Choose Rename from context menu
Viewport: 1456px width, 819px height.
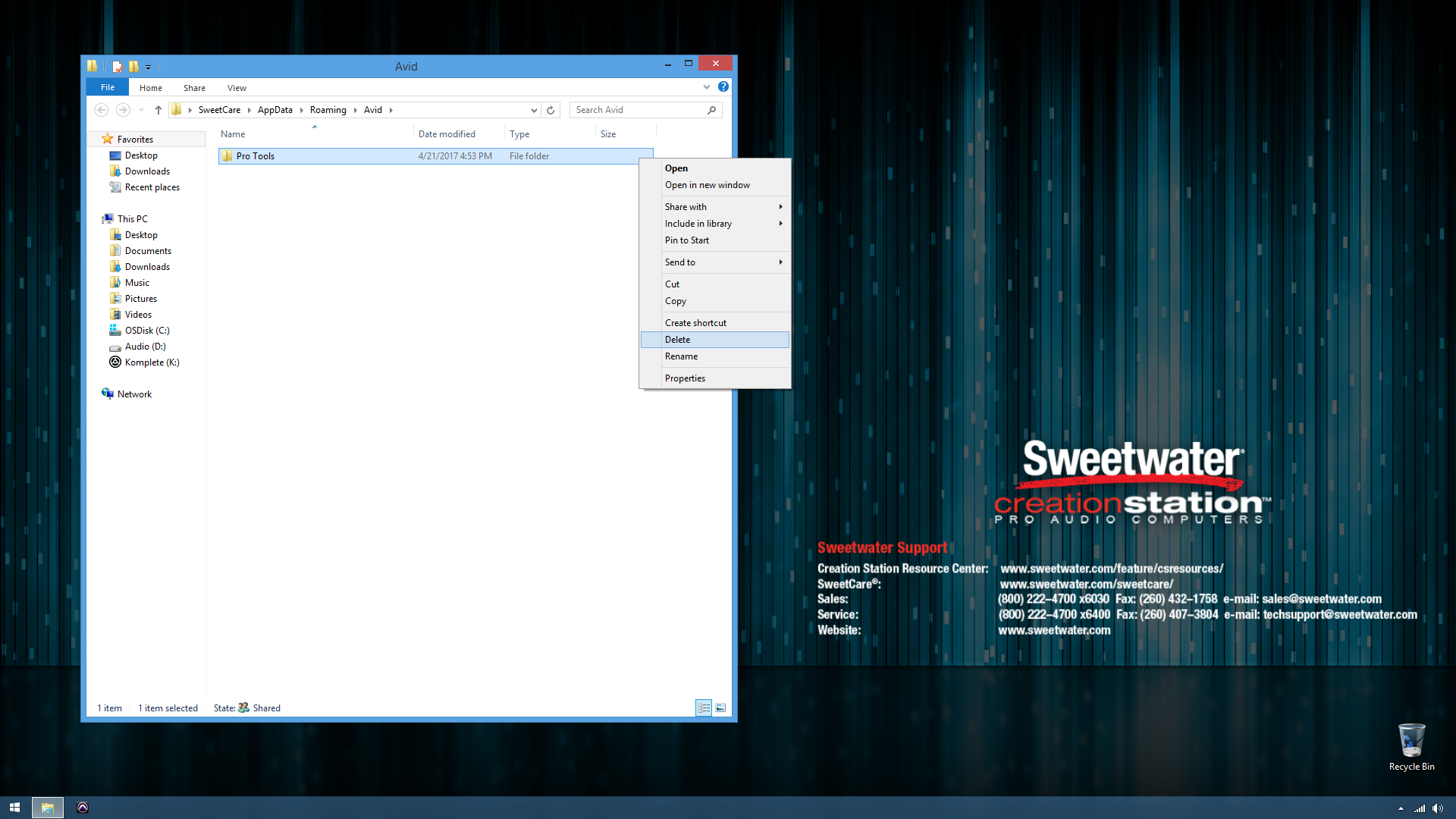coord(715,356)
